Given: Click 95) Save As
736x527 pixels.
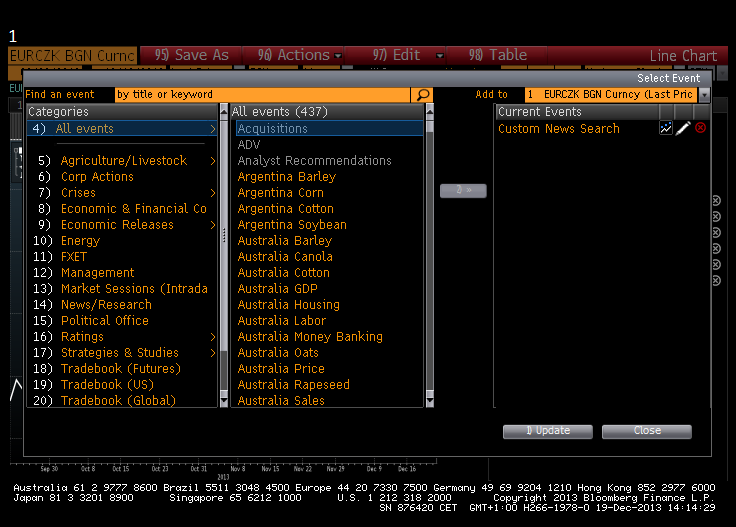Looking at the screenshot, I should (x=191, y=55).
